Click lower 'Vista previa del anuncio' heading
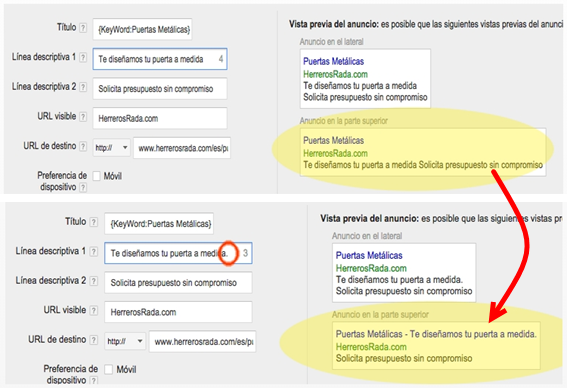This screenshot has height=388, width=567. (370, 218)
